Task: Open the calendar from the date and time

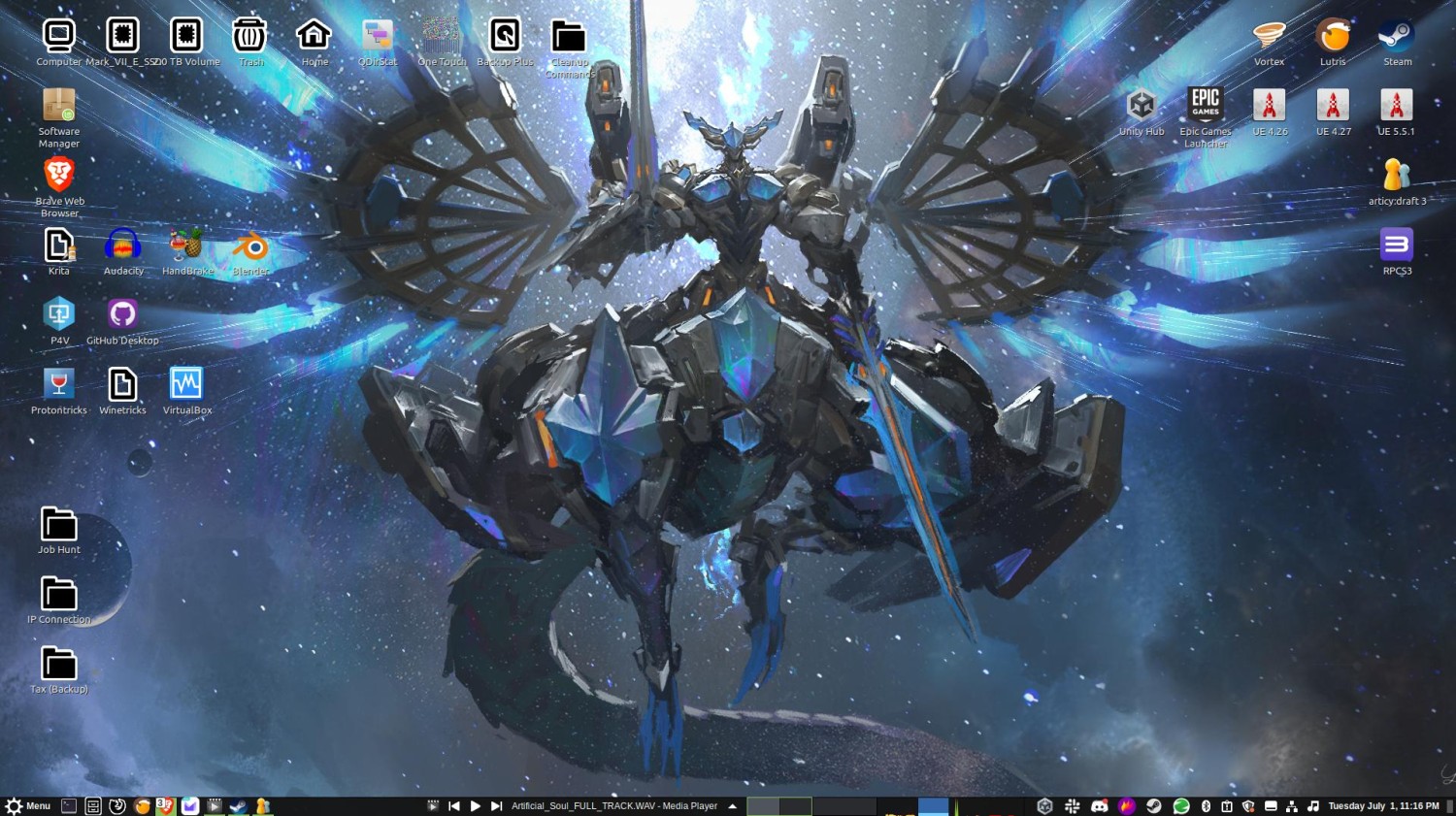Action: coord(1383,806)
